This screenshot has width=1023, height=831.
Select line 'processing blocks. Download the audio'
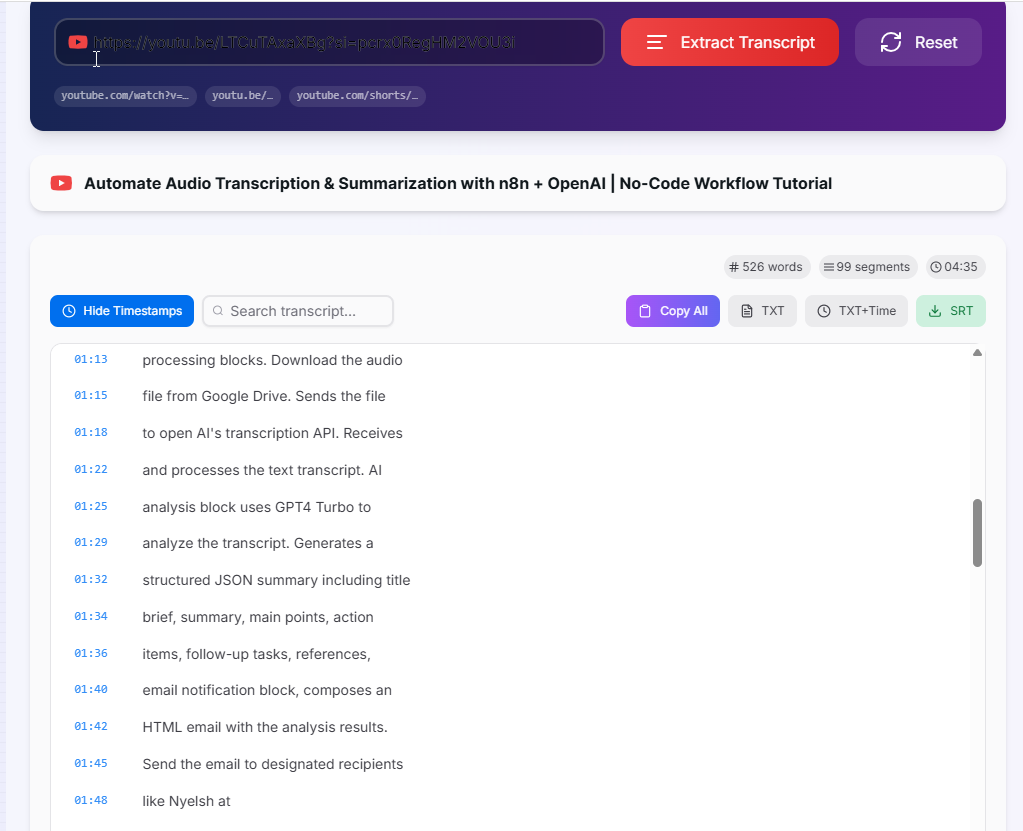click(272, 360)
